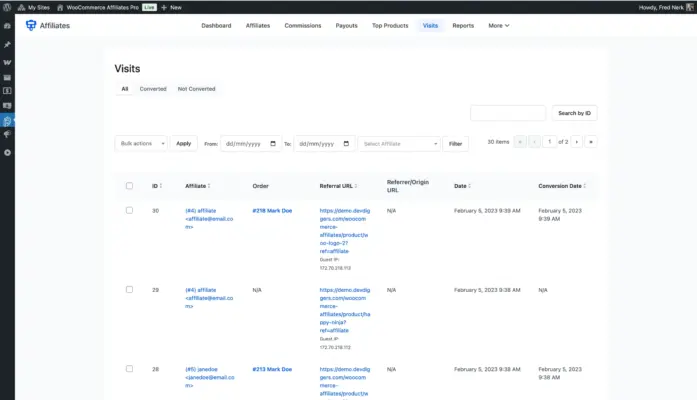Show Not Converted visits filter
Screen dimensions: 697x400
tap(196, 89)
